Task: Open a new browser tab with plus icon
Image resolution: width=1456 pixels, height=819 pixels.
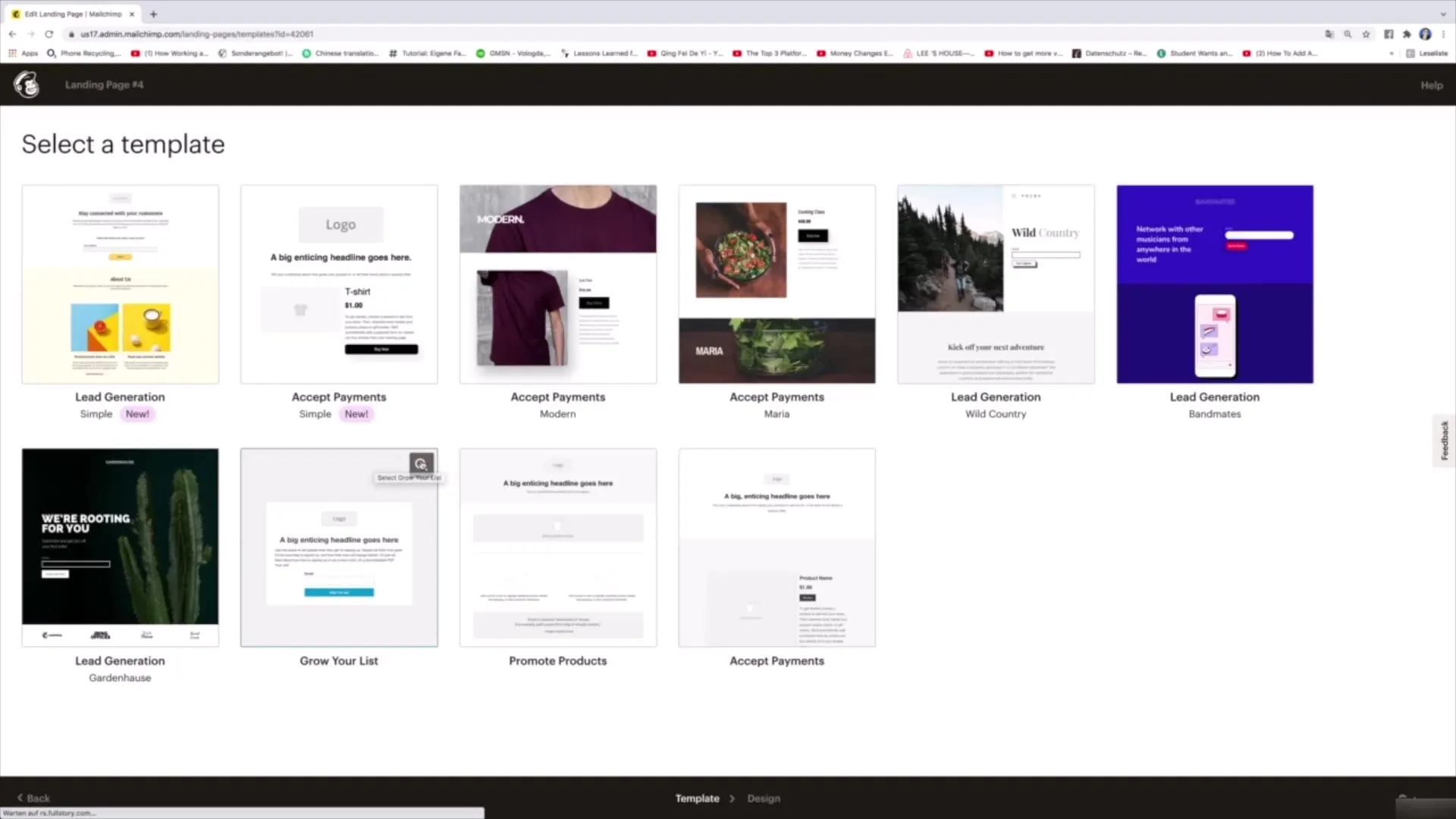Action: pyautogui.click(x=153, y=14)
